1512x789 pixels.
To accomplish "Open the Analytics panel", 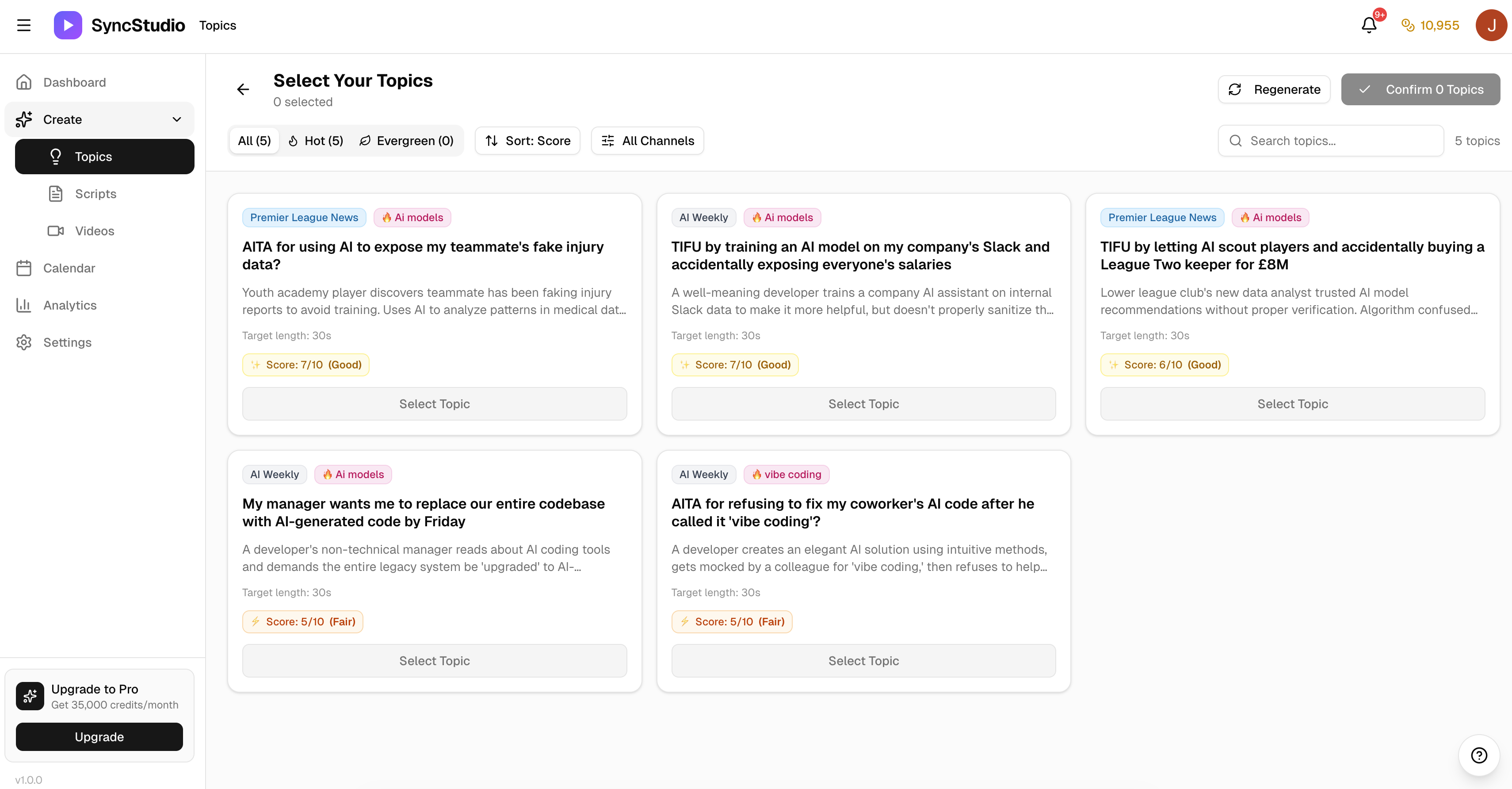I will 69,305.
